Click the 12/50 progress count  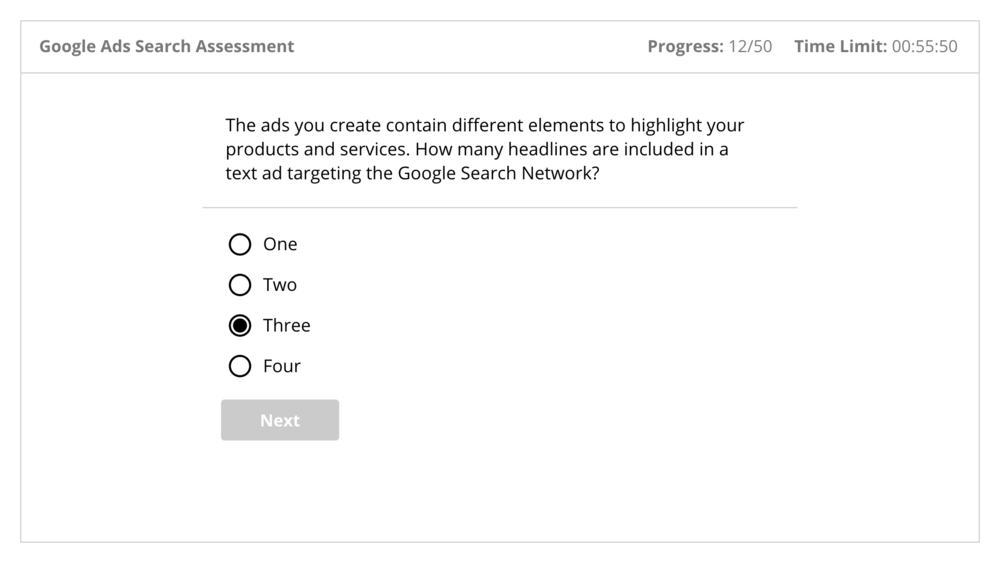[749, 46]
